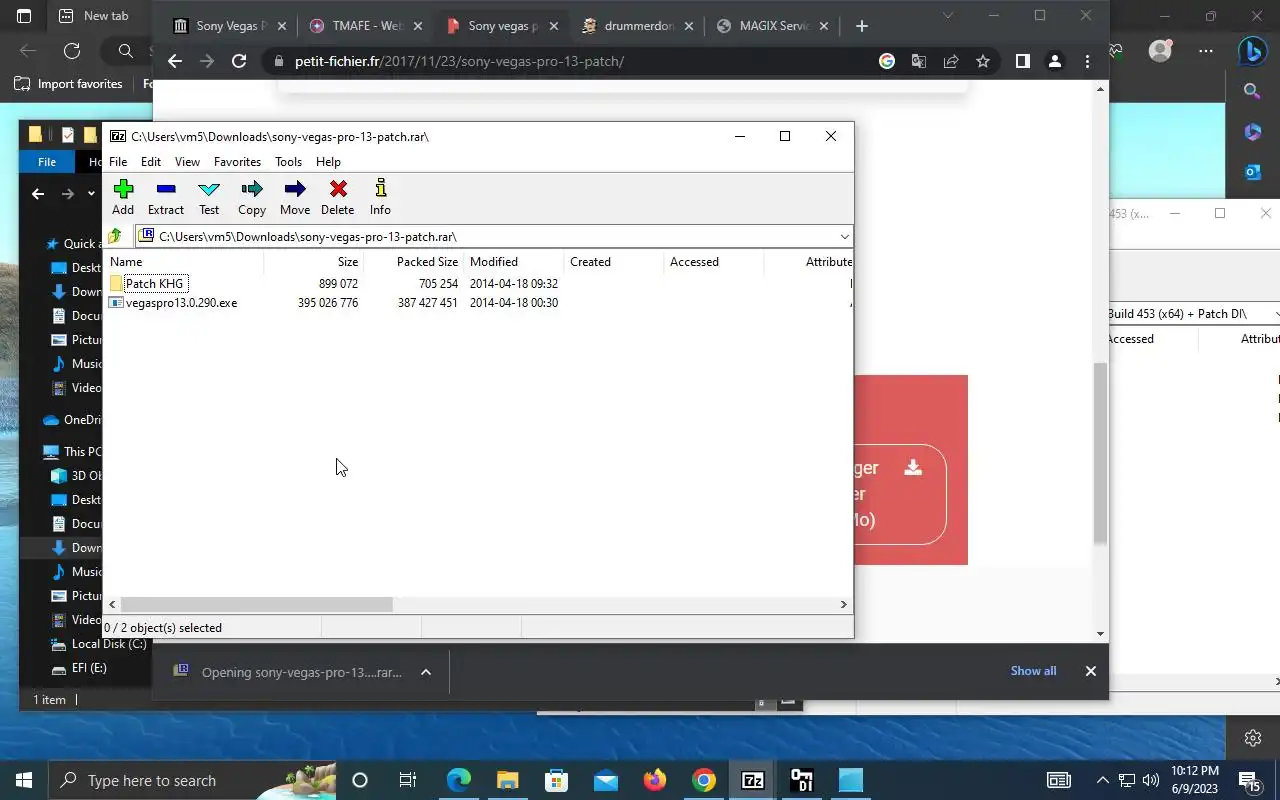Open the Edit menu in 7-Zip

(151, 161)
